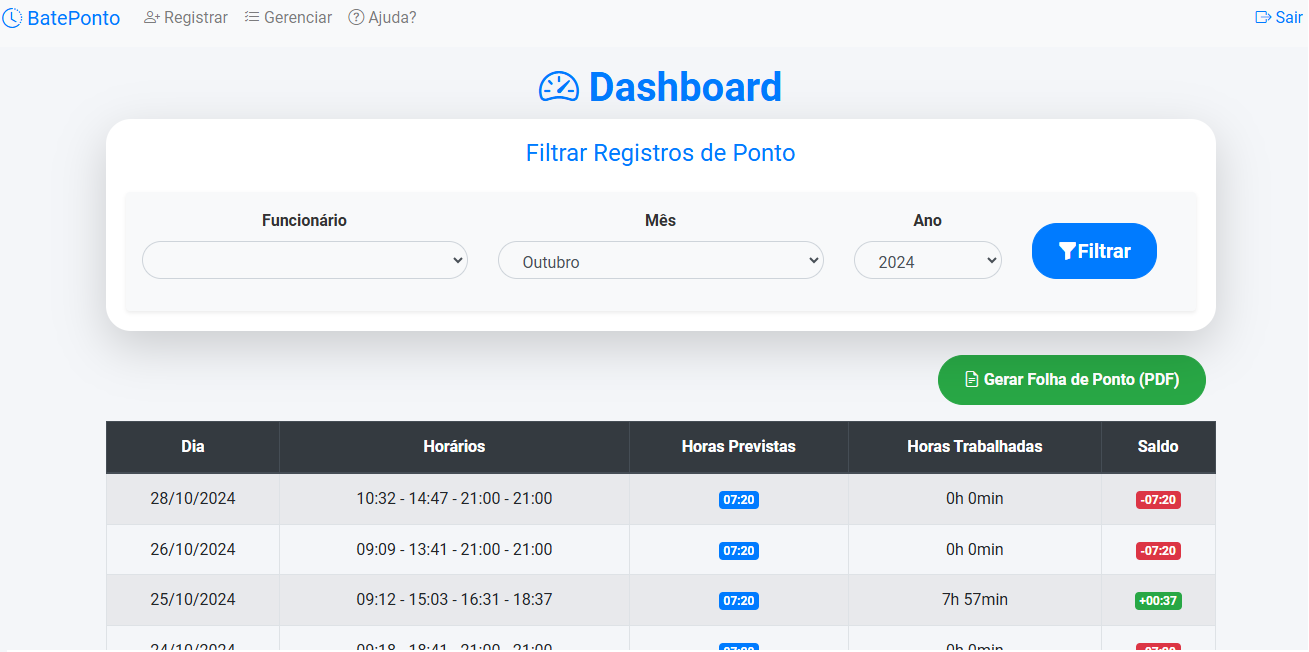This screenshot has width=1309, height=652.
Task: Select the date 28/10/2024
Action: [193, 499]
